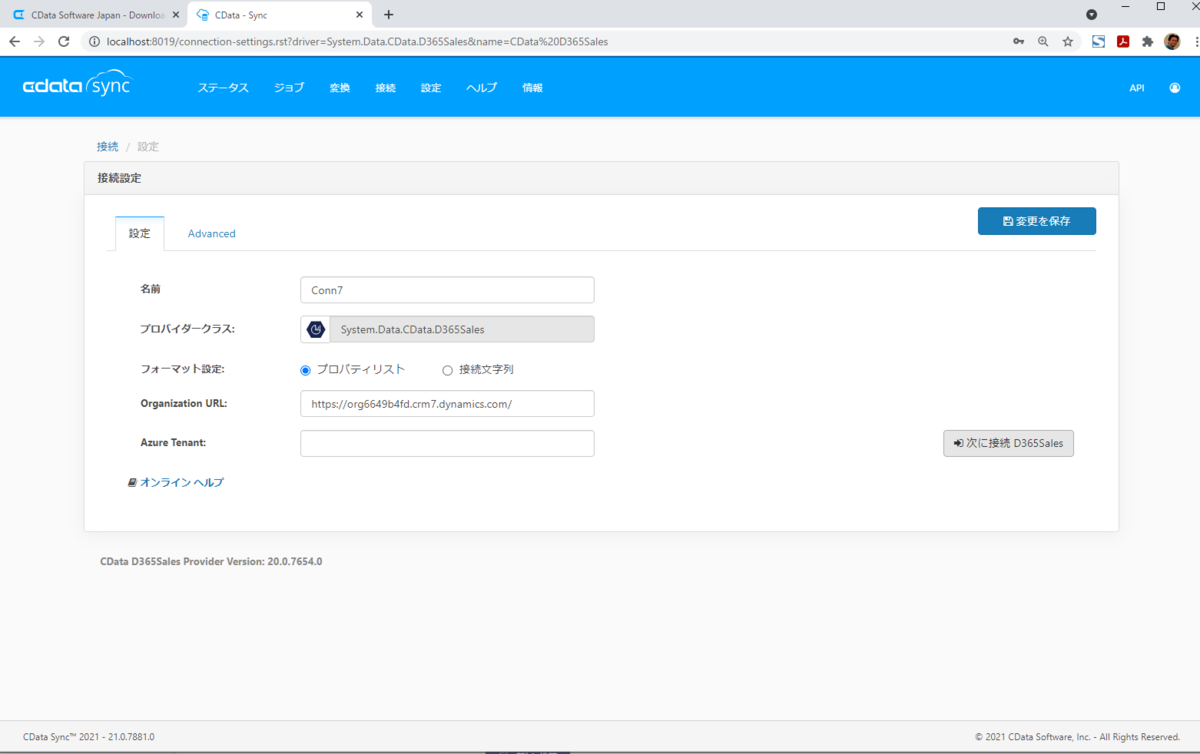The height and width of the screenshot is (754, 1200).
Task: Select the プロパティリスト radio button
Action: (x=306, y=370)
